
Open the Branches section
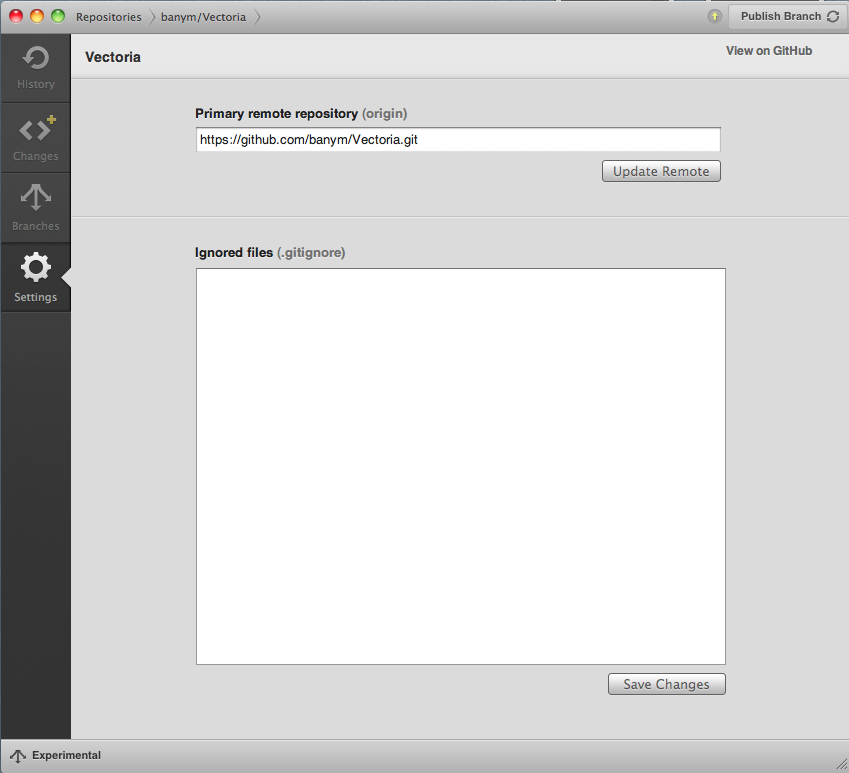tap(35, 208)
